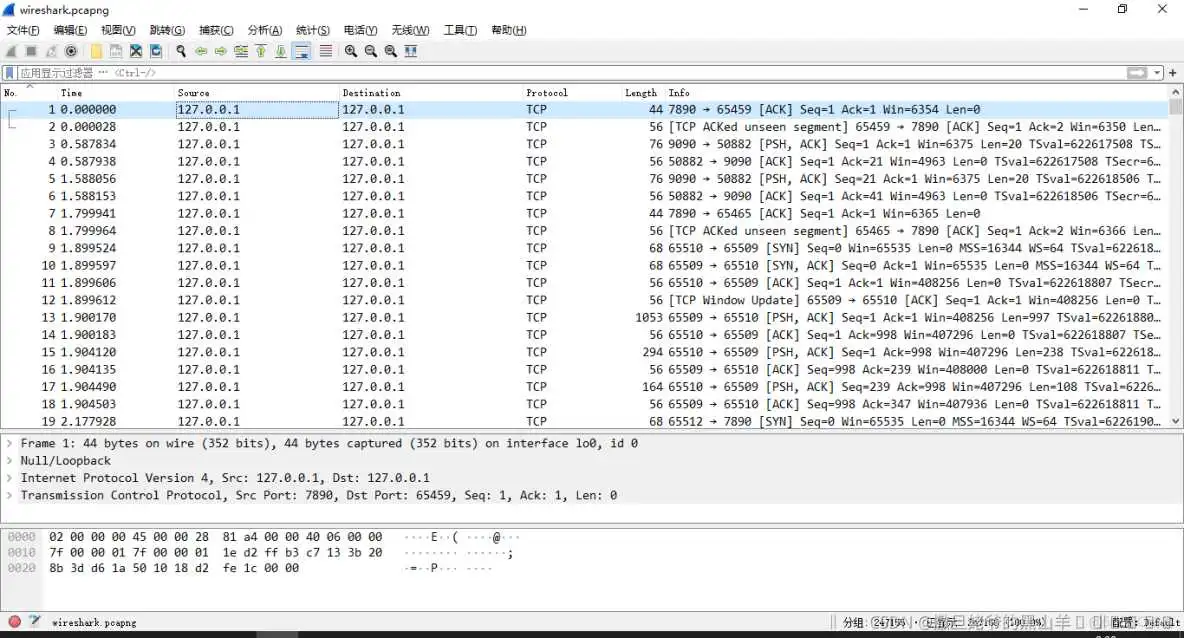The height and width of the screenshot is (638, 1184).
Task: Toggle resize columns to fit contents
Action: [410, 51]
